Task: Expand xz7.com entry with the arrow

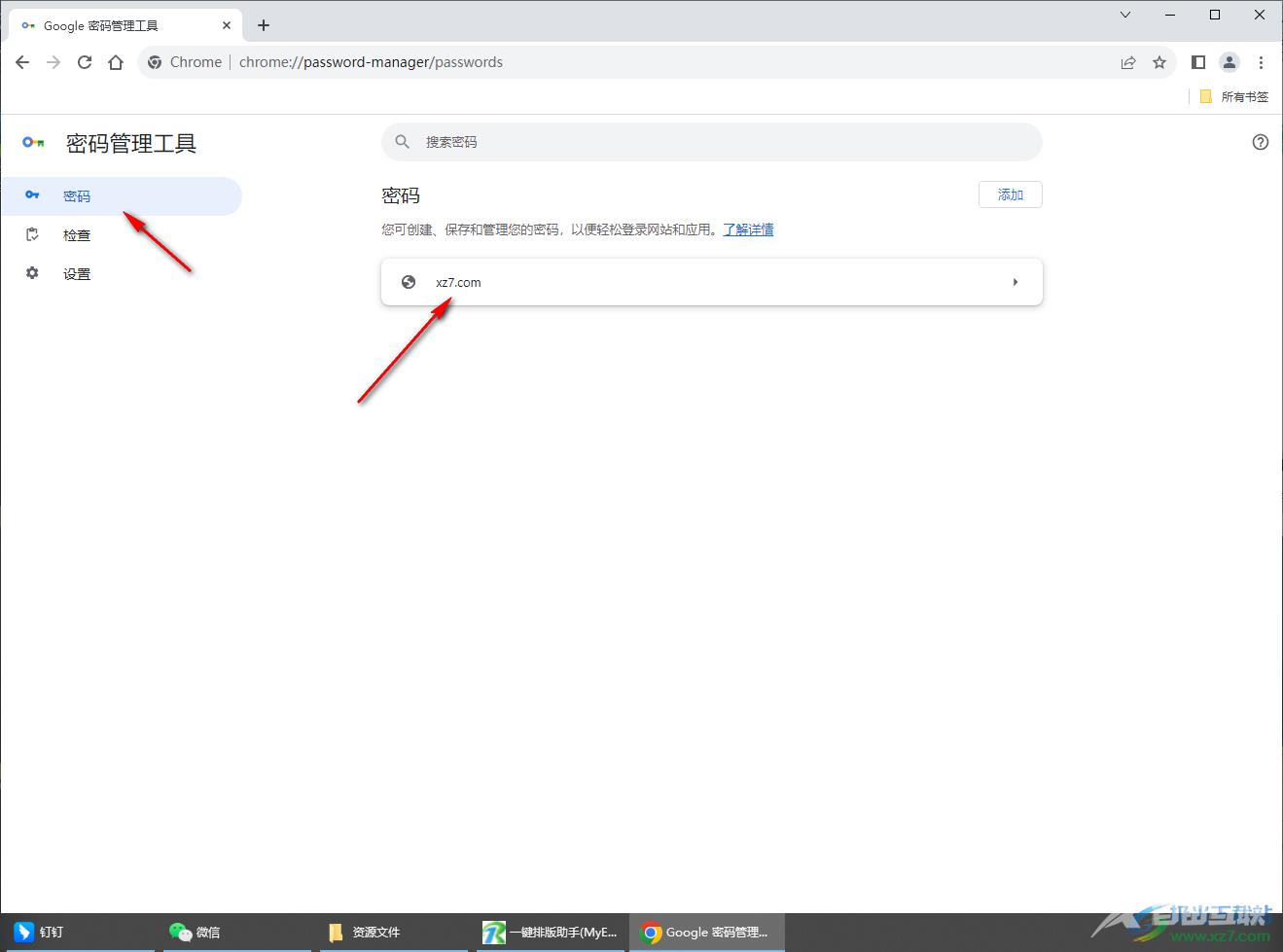Action: [x=1016, y=282]
